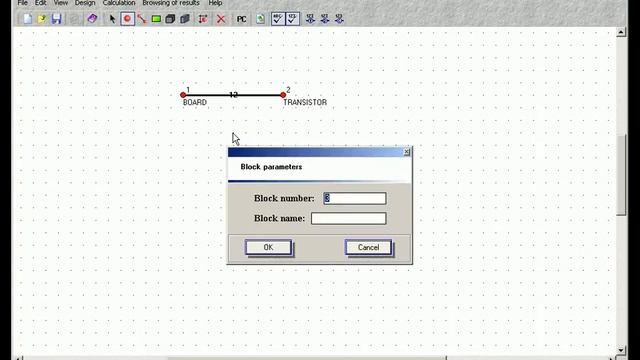This screenshot has width=640, height=360.
Task: Click the New file toolbar icon
Action: [27, 19]
